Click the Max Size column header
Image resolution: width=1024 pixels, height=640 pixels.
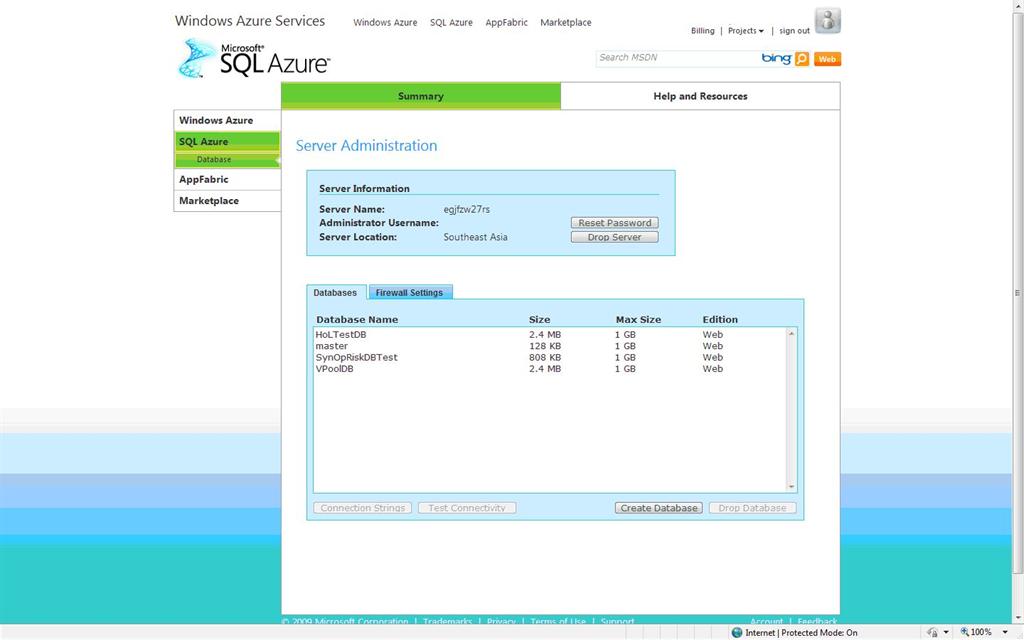[x=638, y=319]
